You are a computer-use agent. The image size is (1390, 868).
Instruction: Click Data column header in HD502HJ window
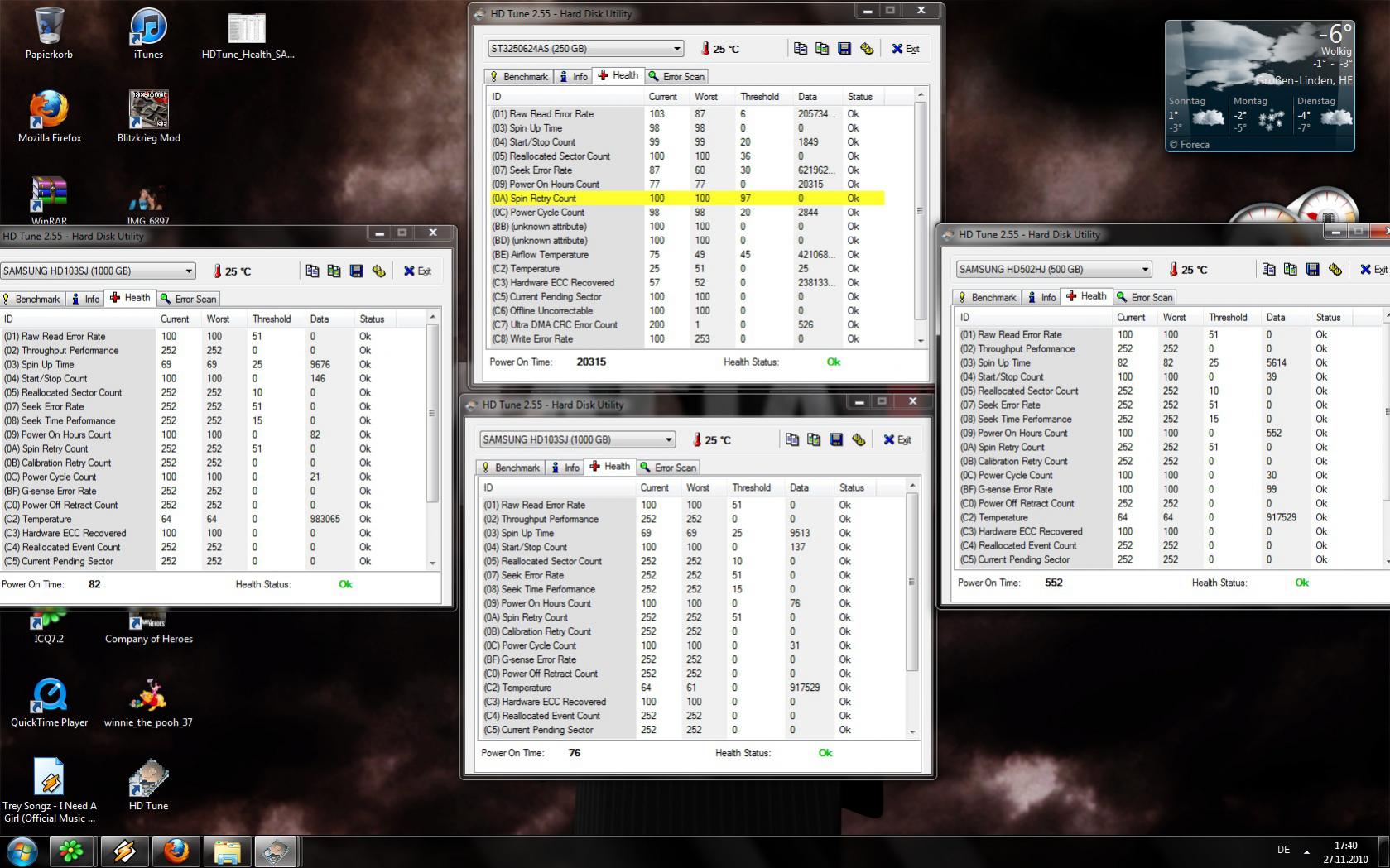point(1286,318)
